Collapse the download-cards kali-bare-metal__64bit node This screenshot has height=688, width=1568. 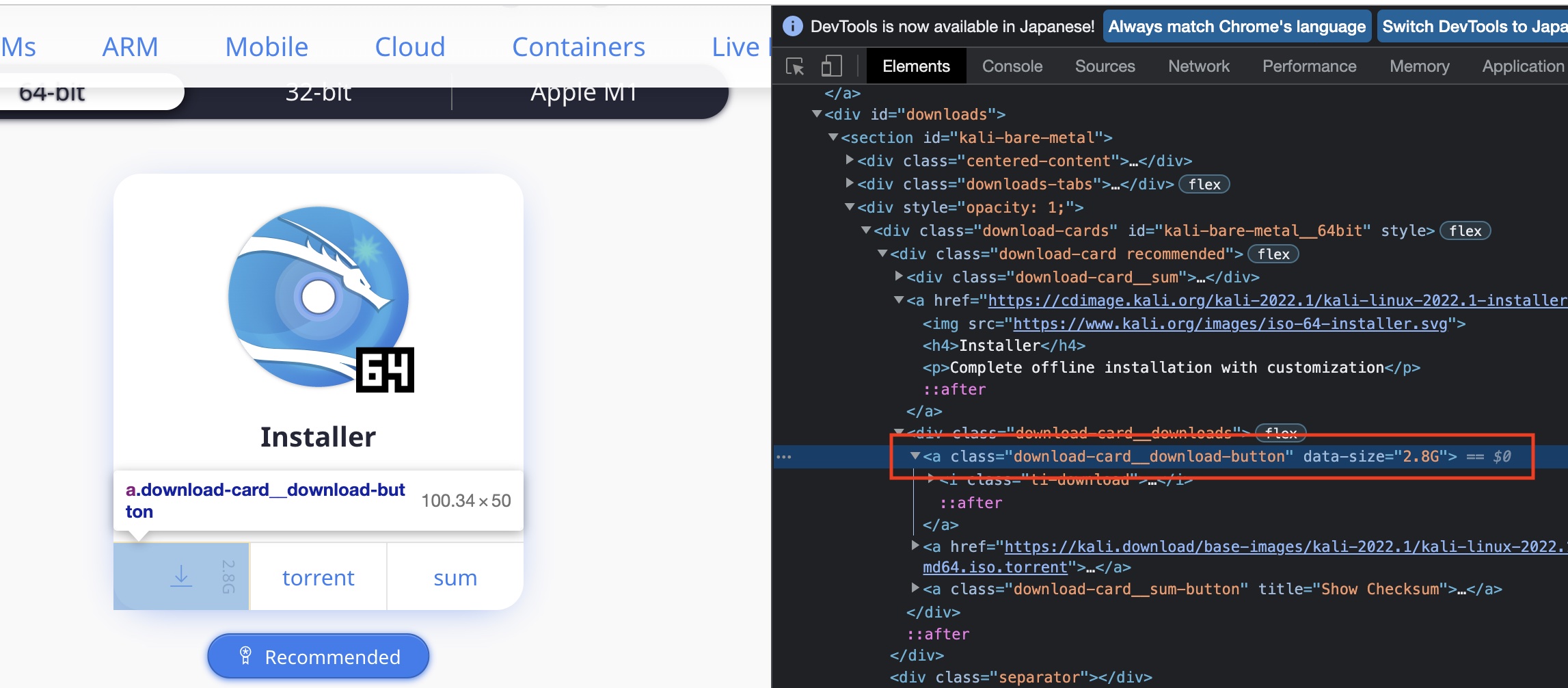click(866, 230)
